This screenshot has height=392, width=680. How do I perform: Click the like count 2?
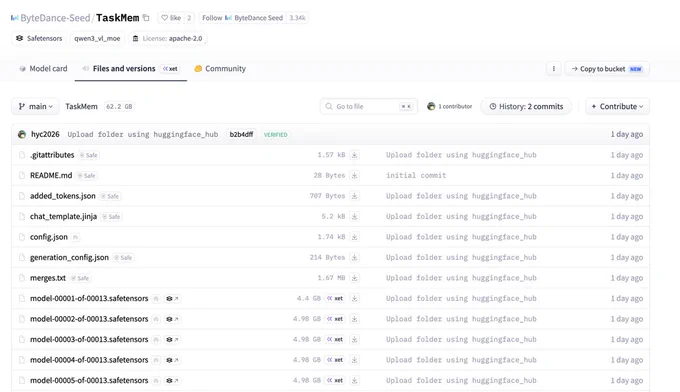(189, 18)
